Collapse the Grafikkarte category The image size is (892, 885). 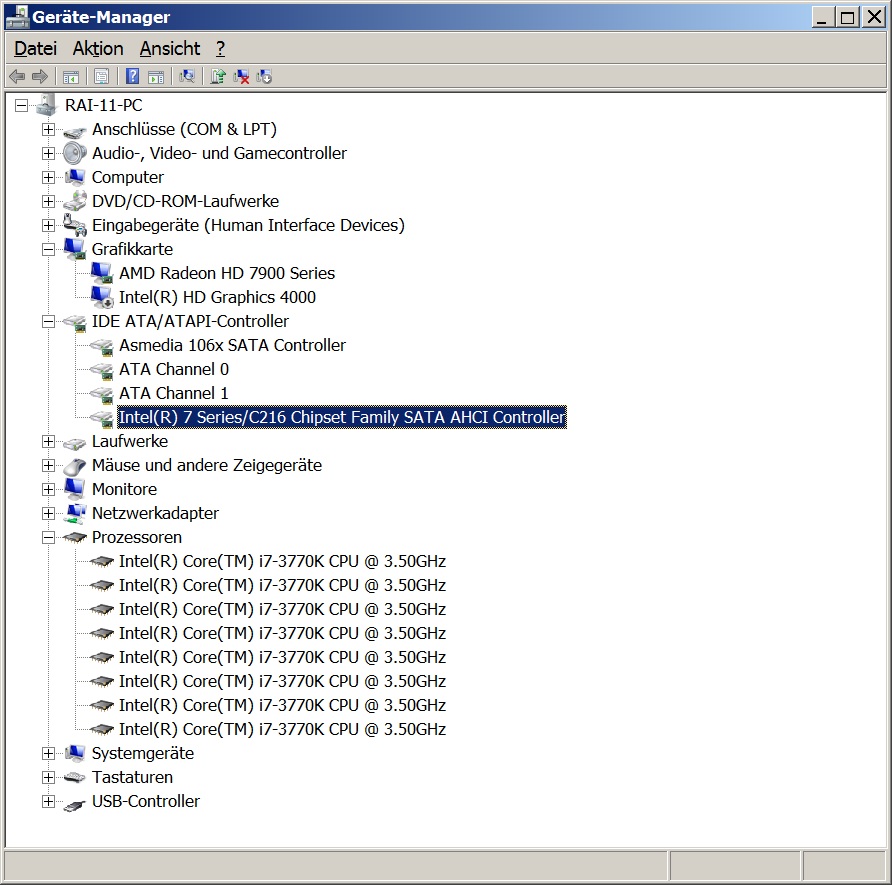pos(49,250)
